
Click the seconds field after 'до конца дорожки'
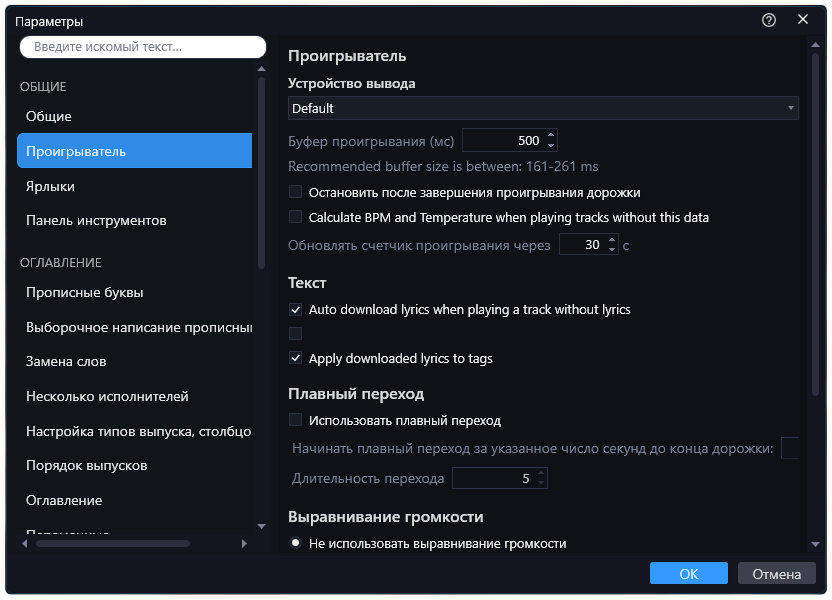point(790,448)
